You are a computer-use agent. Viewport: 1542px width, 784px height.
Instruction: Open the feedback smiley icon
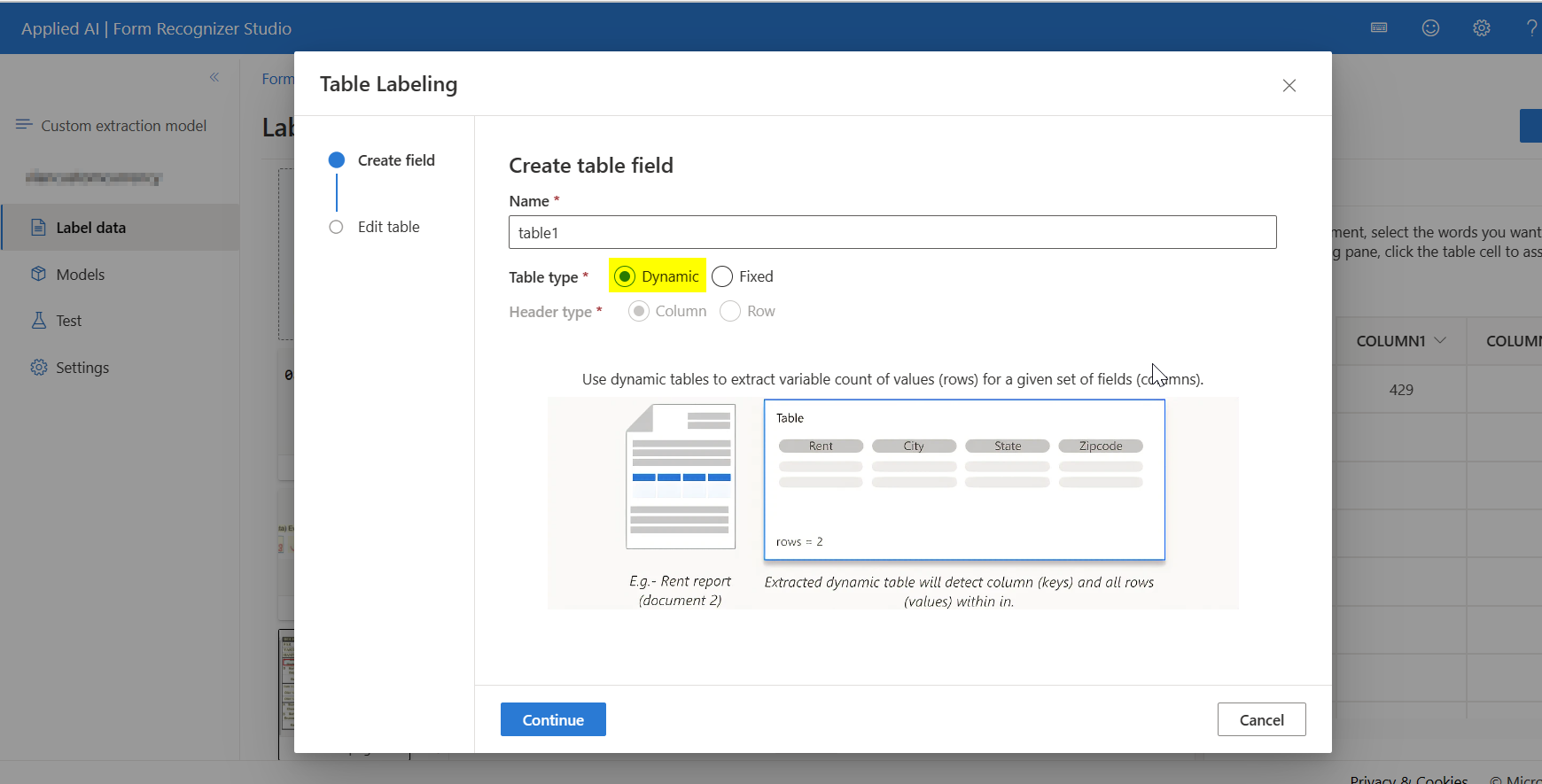[x=1430, y=27]
